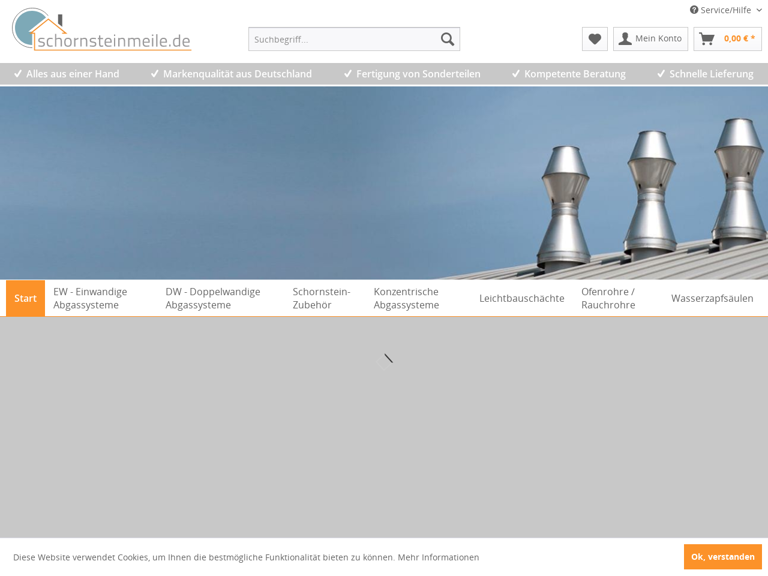768x576 pixels.
Task: Open EW - Einwandige Abgassysteme category
Action: (x=90, y=298)
